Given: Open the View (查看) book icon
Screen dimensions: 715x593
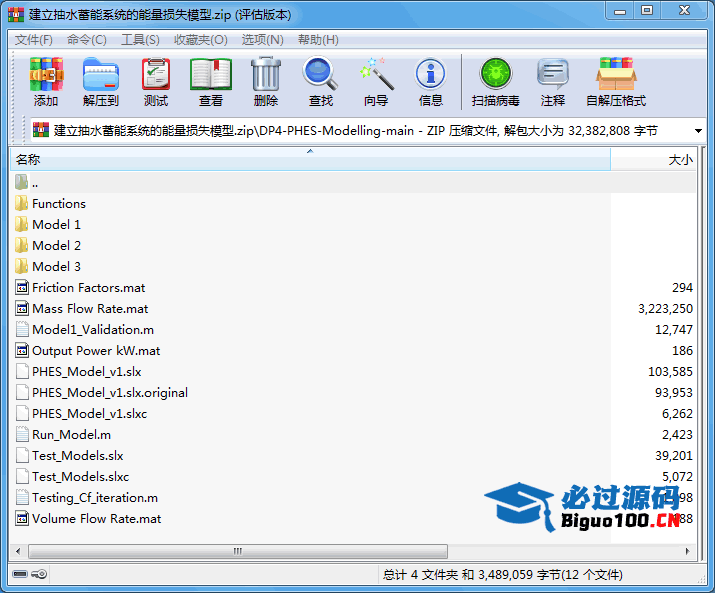Looking at the screenshot, I should coord(211,74).
